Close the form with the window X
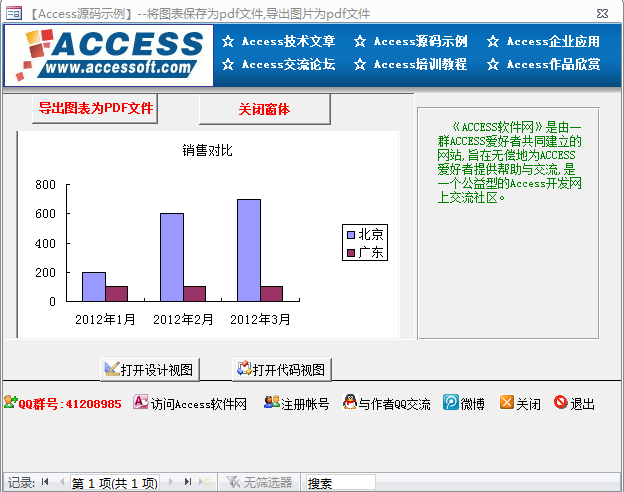This screenshot has width=624, height=492. tap(603, 14)
